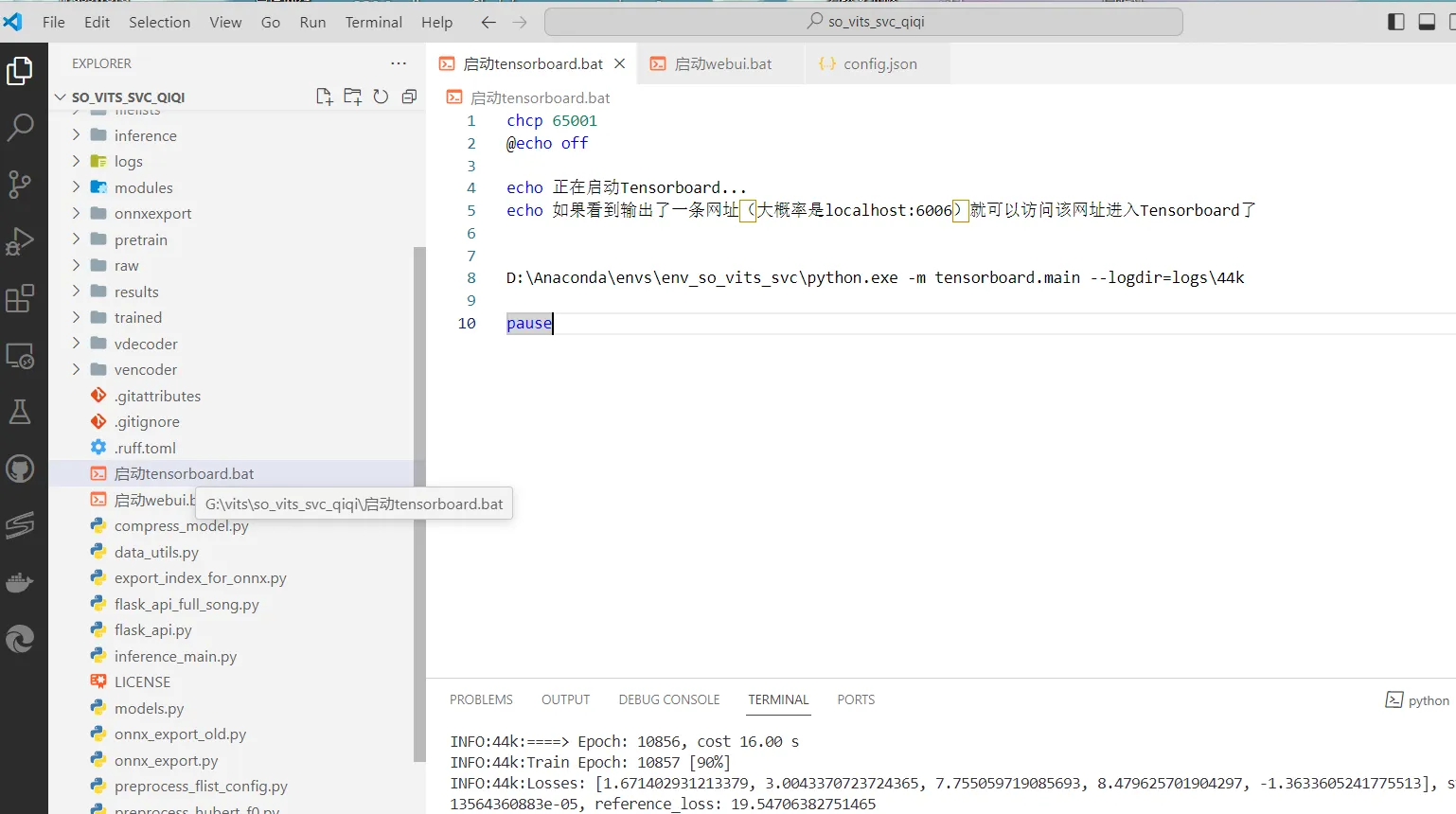Click New Folder icon in explorer header
The image size is (1456, 814).
coord(352,97)
